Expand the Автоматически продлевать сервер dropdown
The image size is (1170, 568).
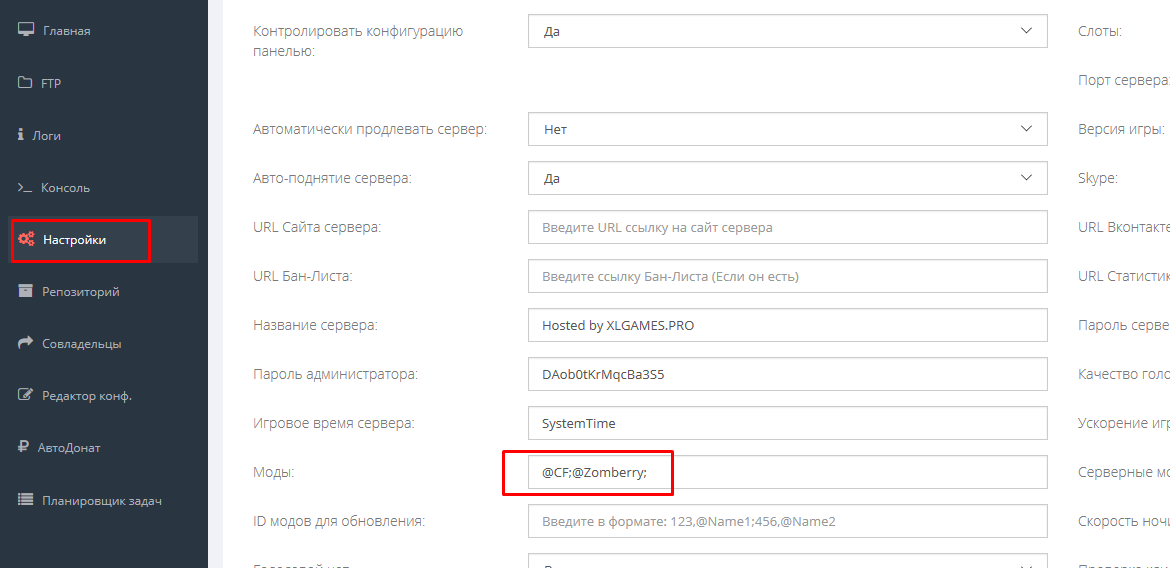click(787, 129)
